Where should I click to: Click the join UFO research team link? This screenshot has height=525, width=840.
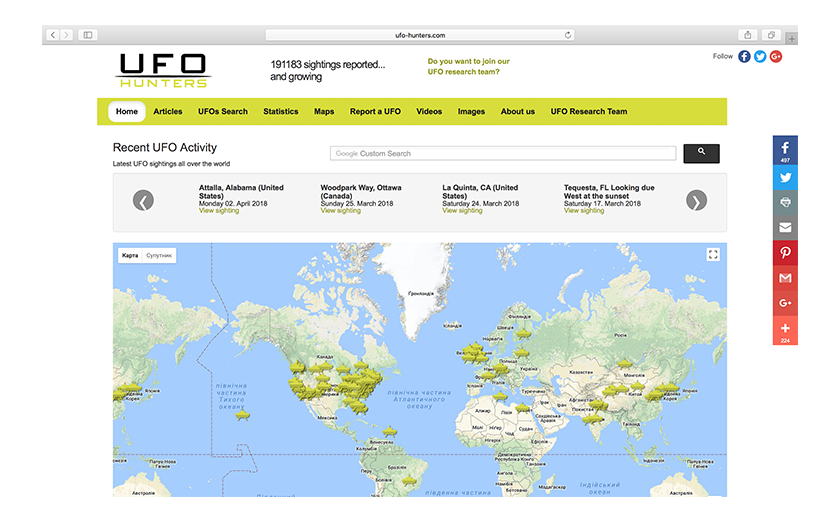(x=468, y=66)
